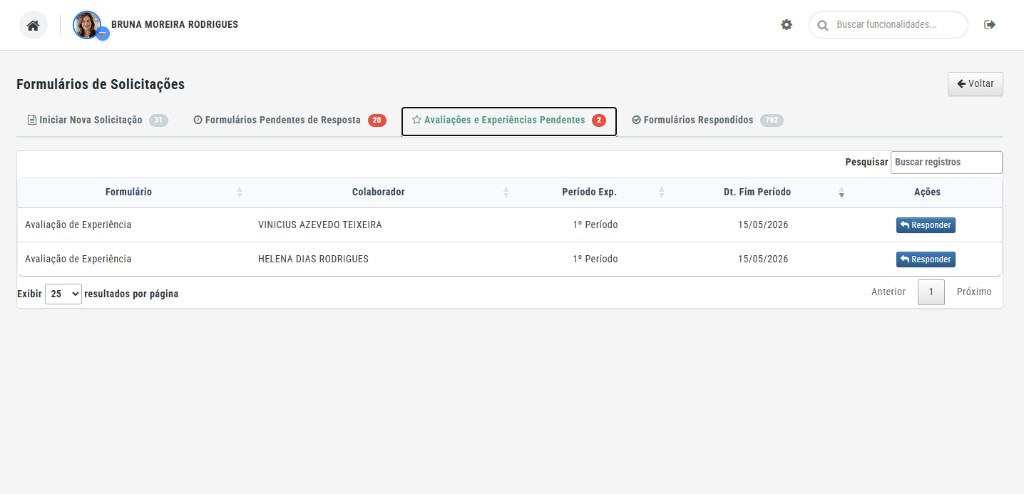Respond to Helena Dias Rodrigues evaluation
Image resolution: width=1024 pixels, height=494 pixels.
[x=925, y=259]
